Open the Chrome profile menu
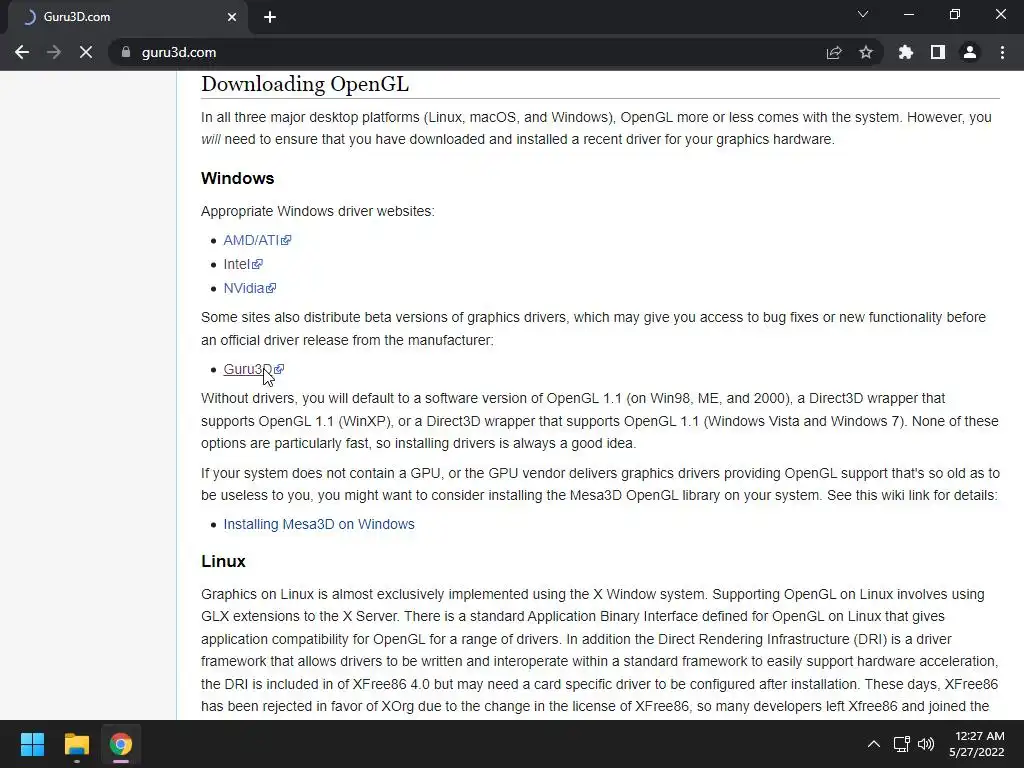 tap(970, 52)
